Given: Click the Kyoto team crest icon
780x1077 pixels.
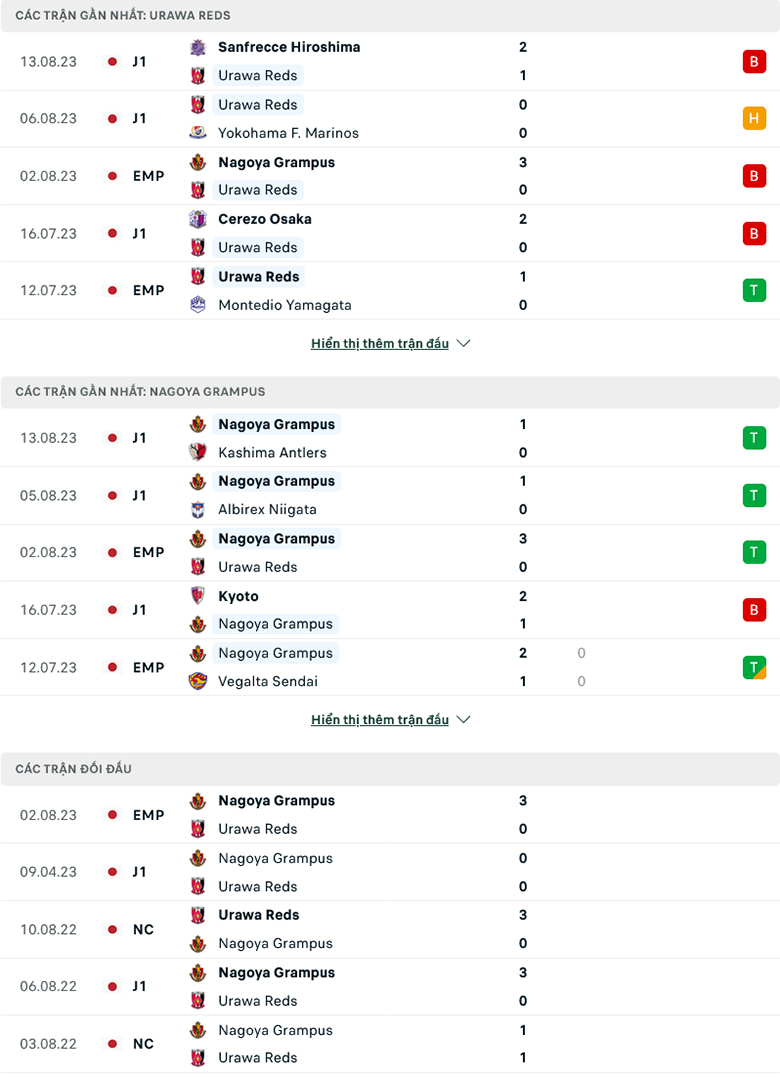Looking at the screenshot, I should 198,596.
